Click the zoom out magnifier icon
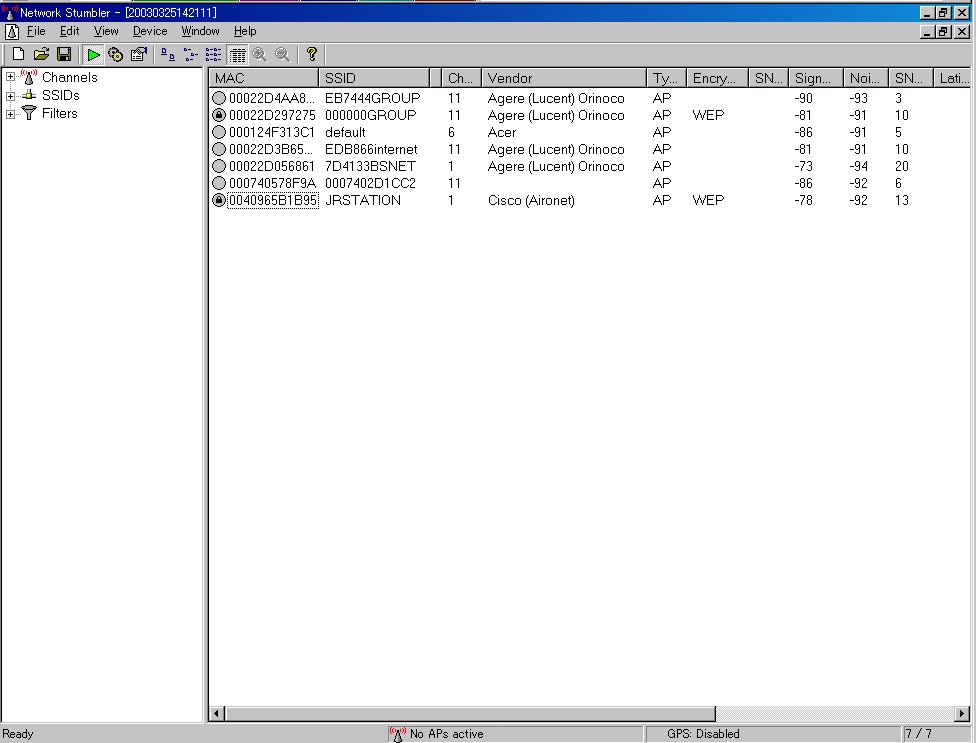Viewport: 976px width, 743px height. click(283, 55)
